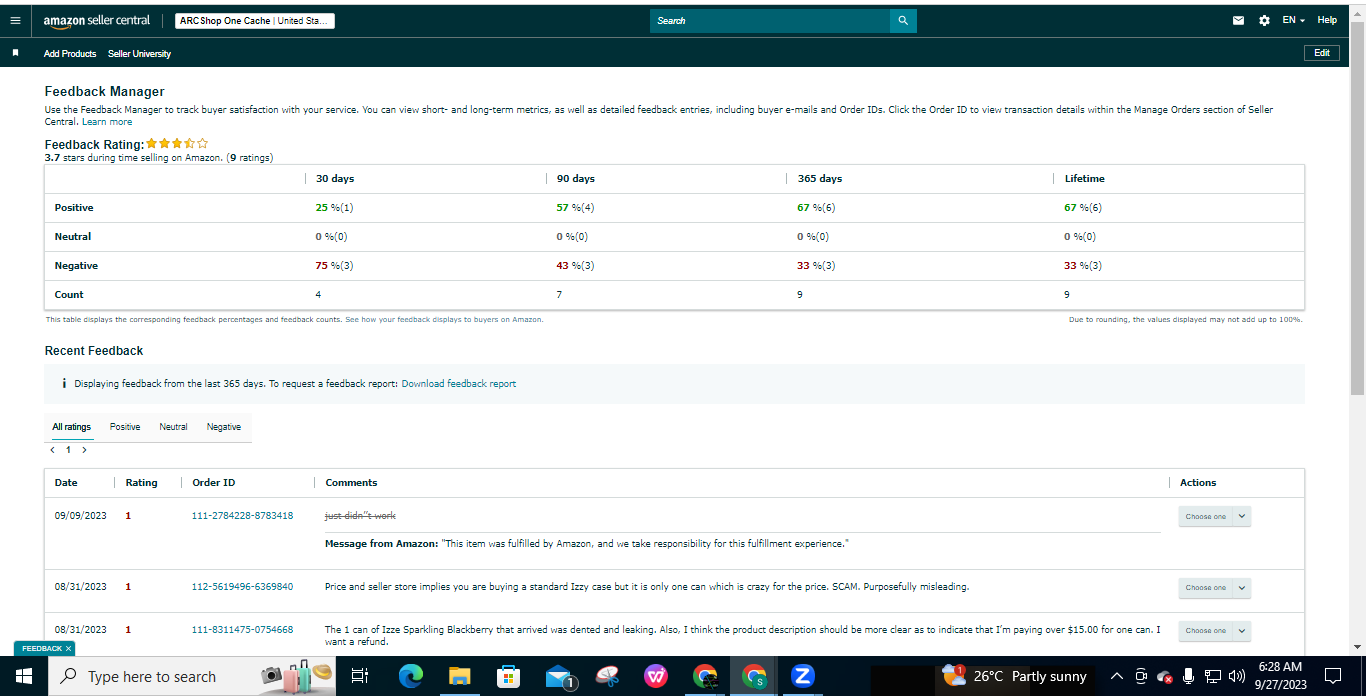
Task: Click the weather widget 26°C Partly sunny
Action: pyautogui.click(x=1014, y=676)
